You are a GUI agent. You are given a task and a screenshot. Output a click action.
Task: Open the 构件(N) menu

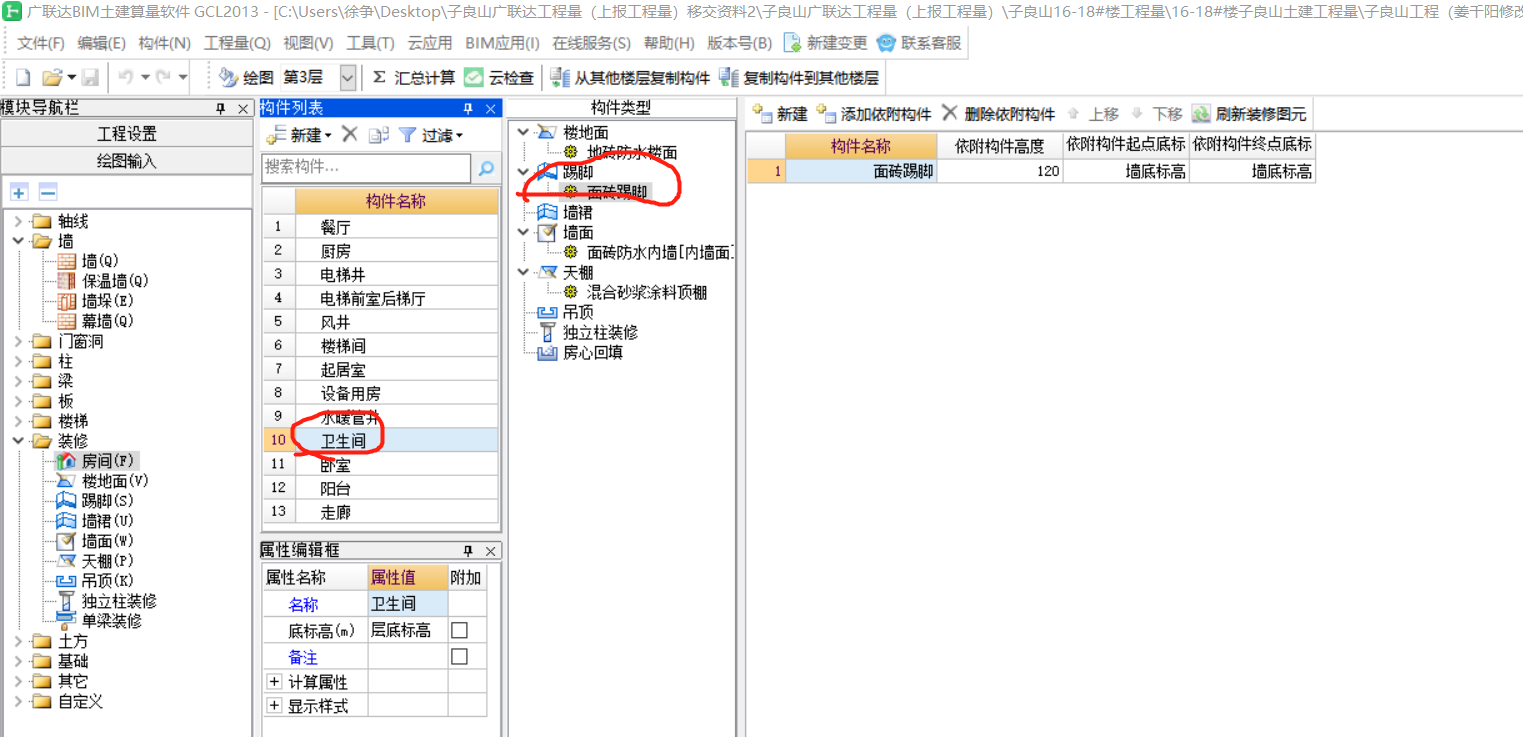(164, 43)
